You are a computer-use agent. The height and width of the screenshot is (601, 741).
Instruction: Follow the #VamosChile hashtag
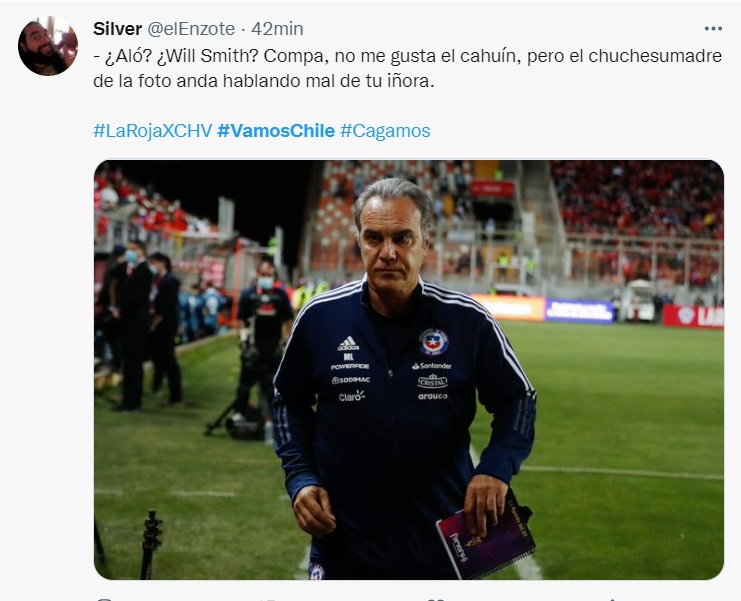(276, 130)
